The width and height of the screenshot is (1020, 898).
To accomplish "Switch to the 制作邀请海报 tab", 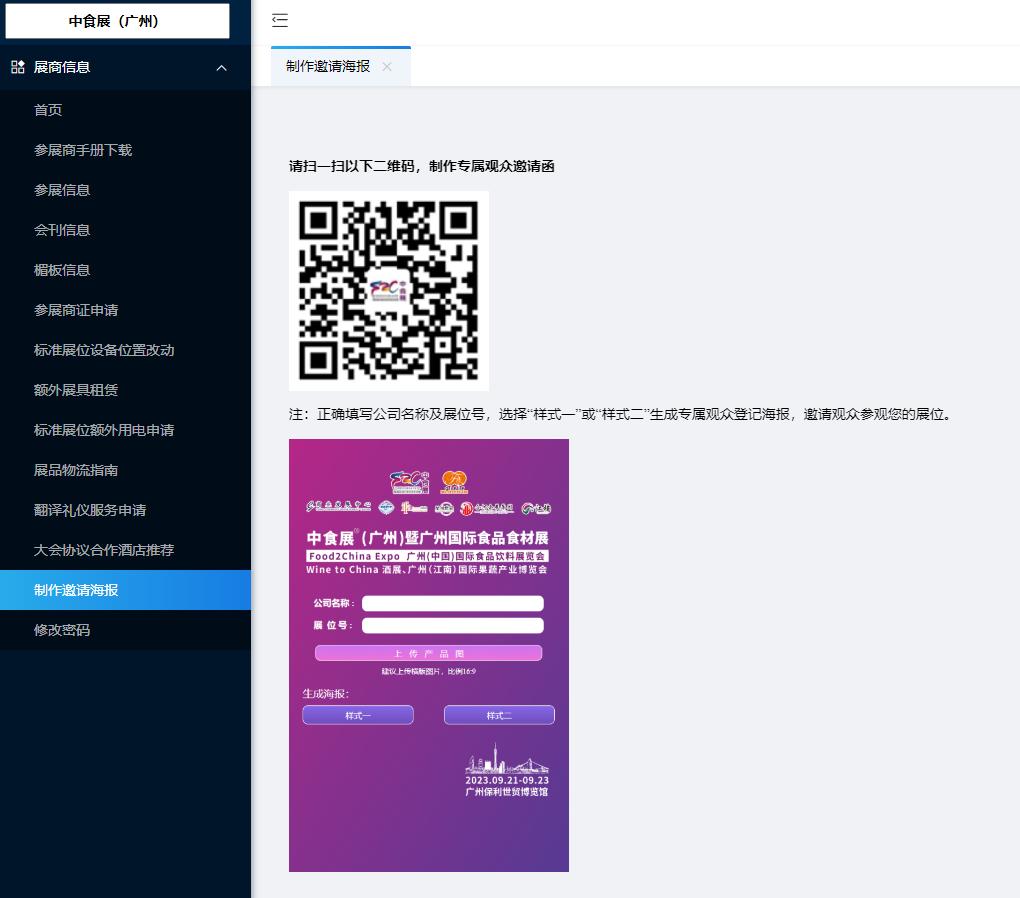I will (x=328, y=67).
